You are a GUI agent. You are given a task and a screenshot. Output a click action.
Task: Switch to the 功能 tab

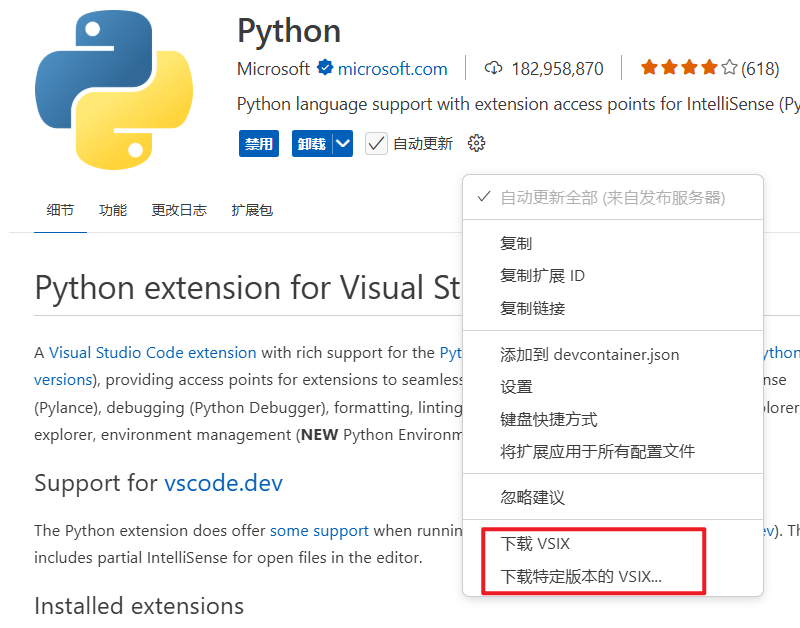[x=113, y=210]
